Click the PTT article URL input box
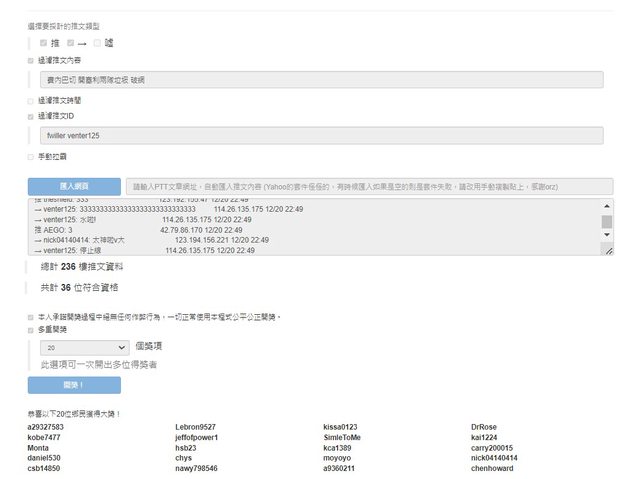The height and width of the screenshot is (479, 640). pyautogui.click(x=369, y=187)
